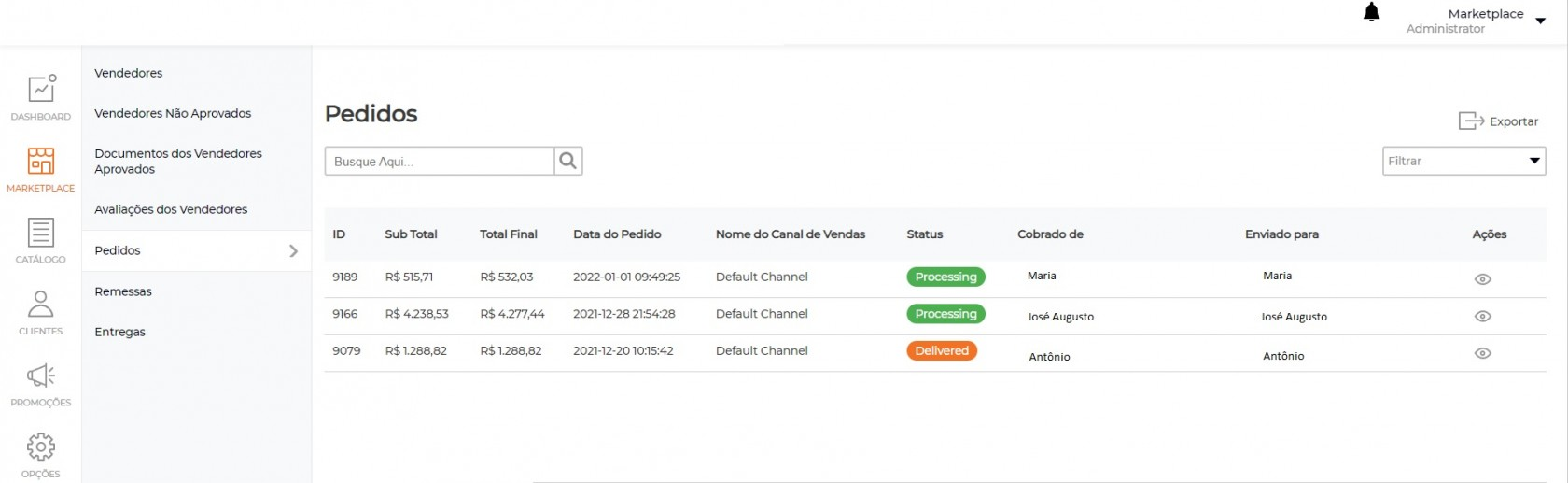Click the magnifying glass search button
The height and width of the screenshot is (483, 1568).
pos(567,161)
